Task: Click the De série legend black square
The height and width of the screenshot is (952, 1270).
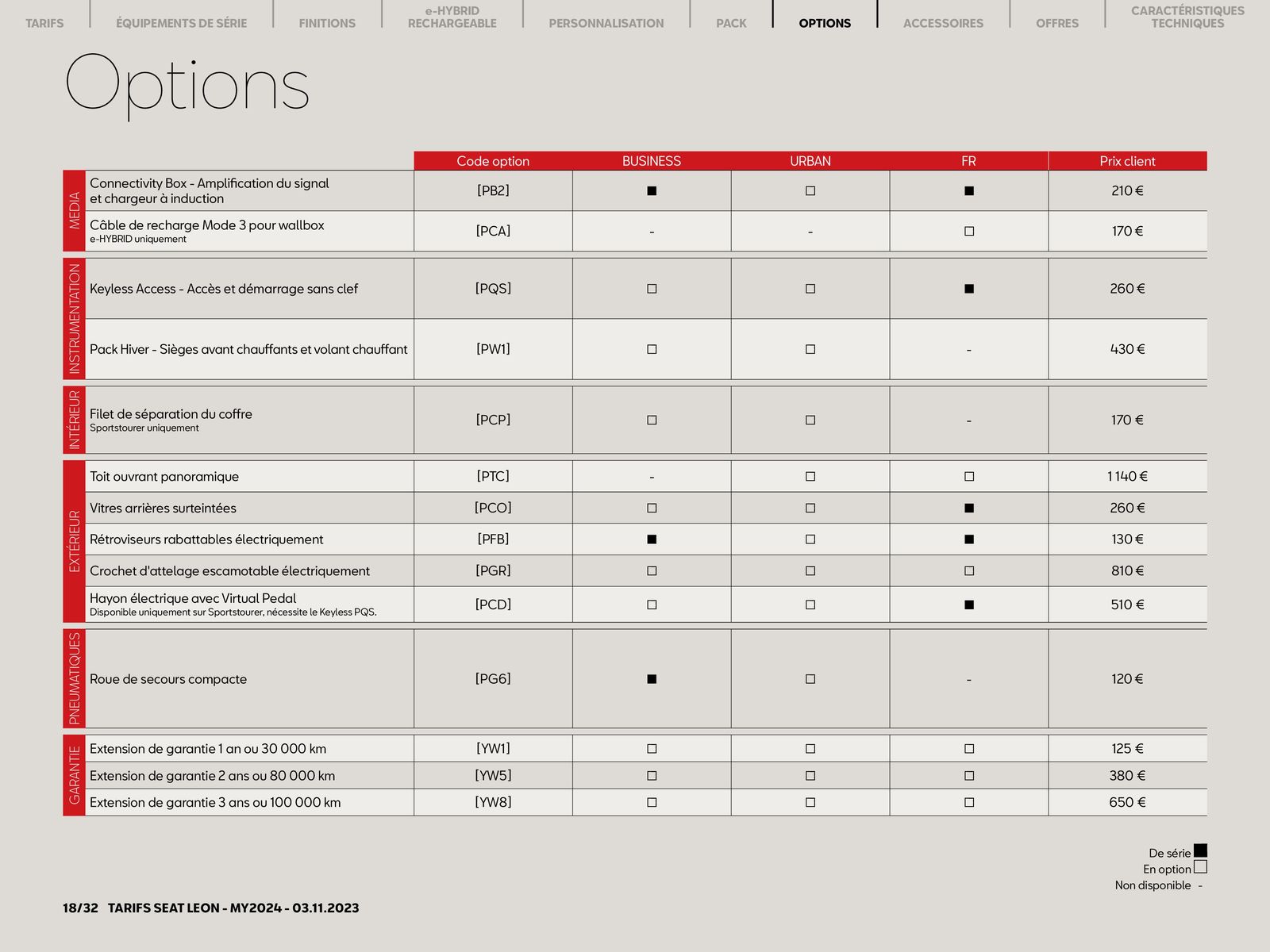Action: click(1200, 850)
